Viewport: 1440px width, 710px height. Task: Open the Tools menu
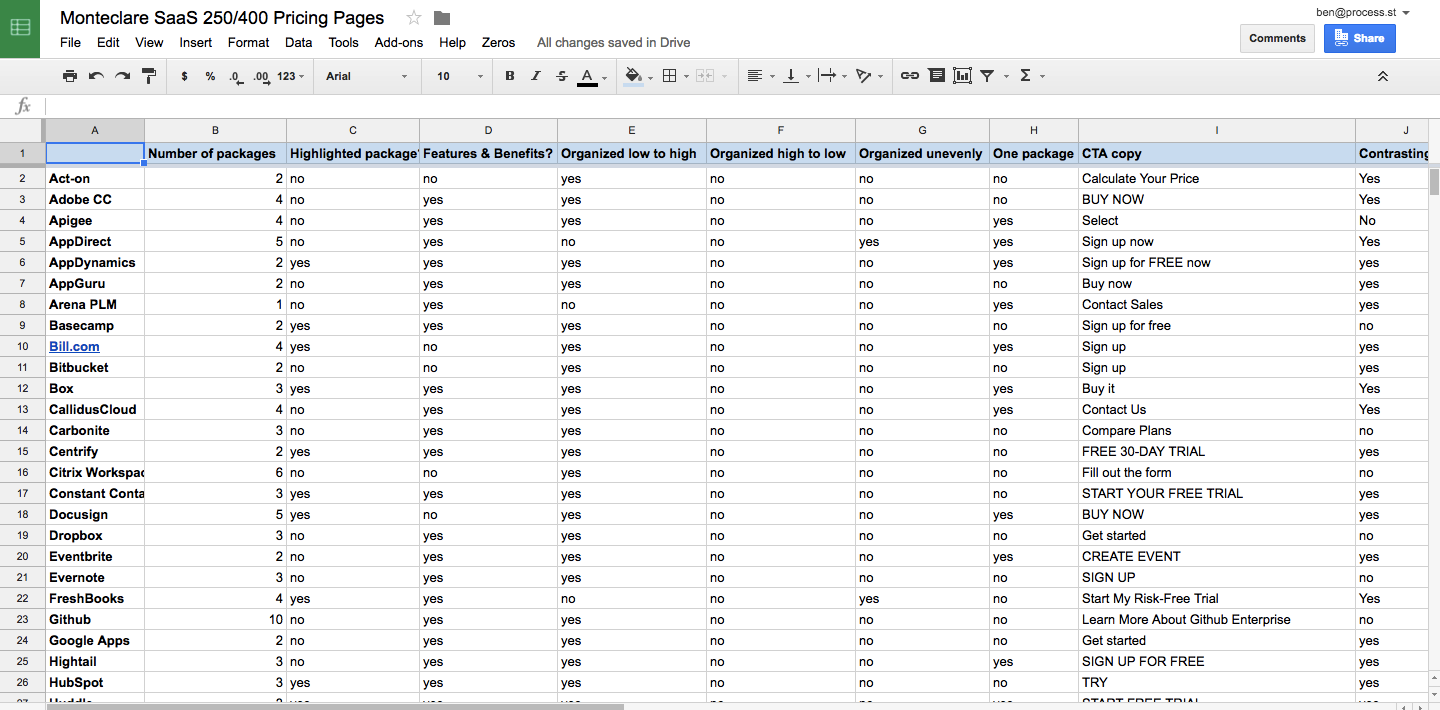tap(343, 43)
